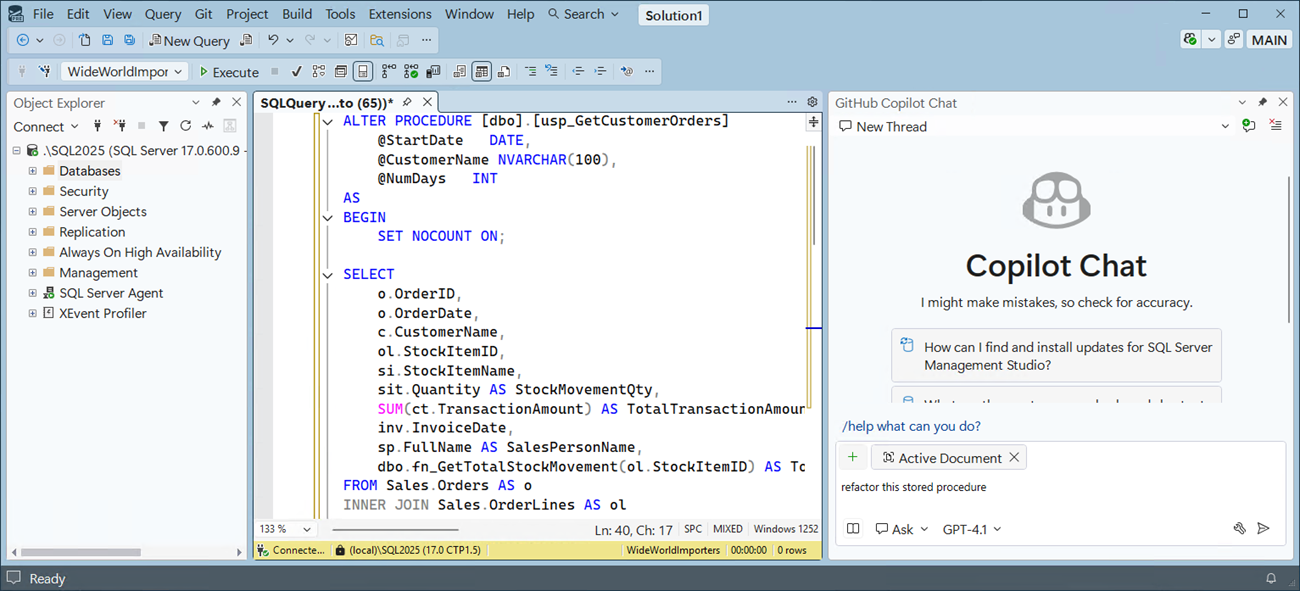Open the Ask mode dropdown

902,529
